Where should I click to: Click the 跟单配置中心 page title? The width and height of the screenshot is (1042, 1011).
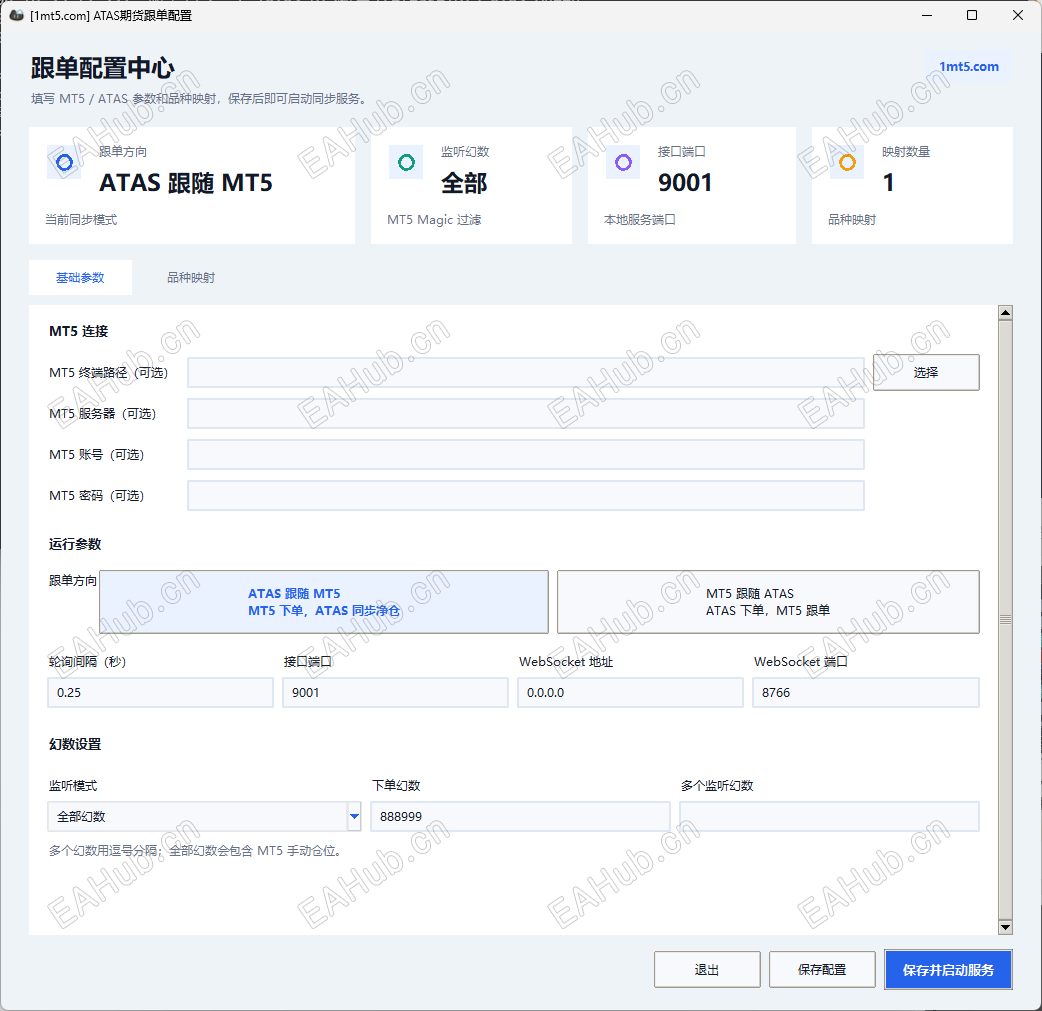102,68
